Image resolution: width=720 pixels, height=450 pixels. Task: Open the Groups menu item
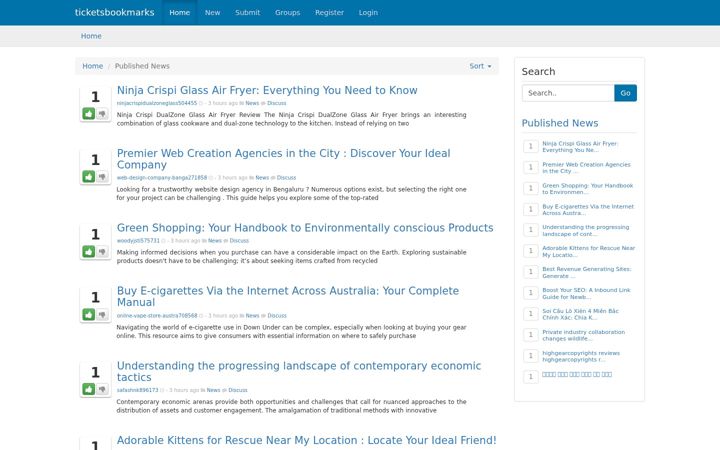(x=287, y=12)
